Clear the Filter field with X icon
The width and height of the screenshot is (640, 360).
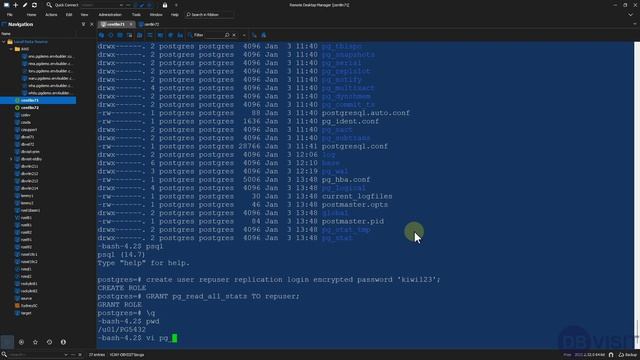pyautogui.click(x=234, y=35)
